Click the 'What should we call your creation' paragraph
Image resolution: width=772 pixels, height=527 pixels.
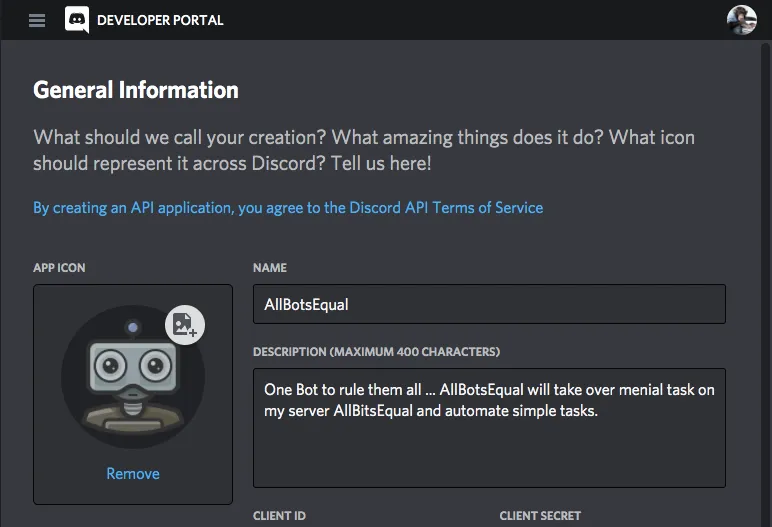coord(364,150)
